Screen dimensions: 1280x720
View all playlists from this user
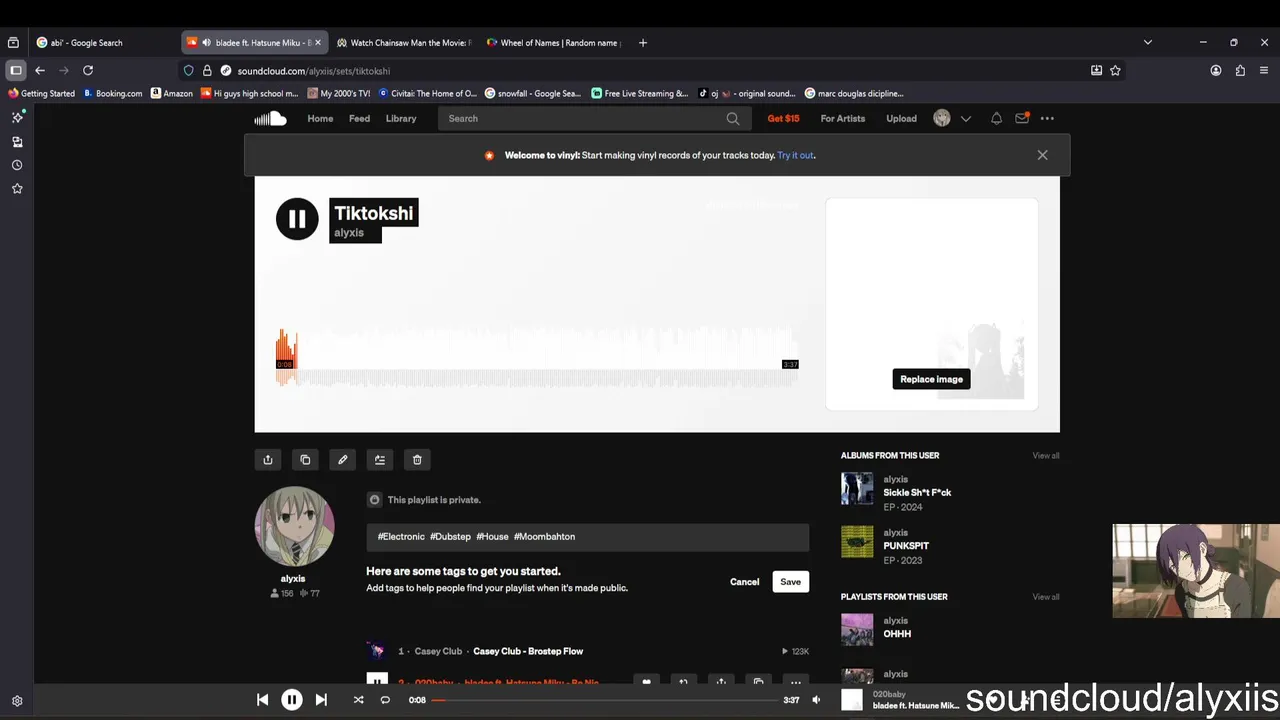click(1046, 597)
